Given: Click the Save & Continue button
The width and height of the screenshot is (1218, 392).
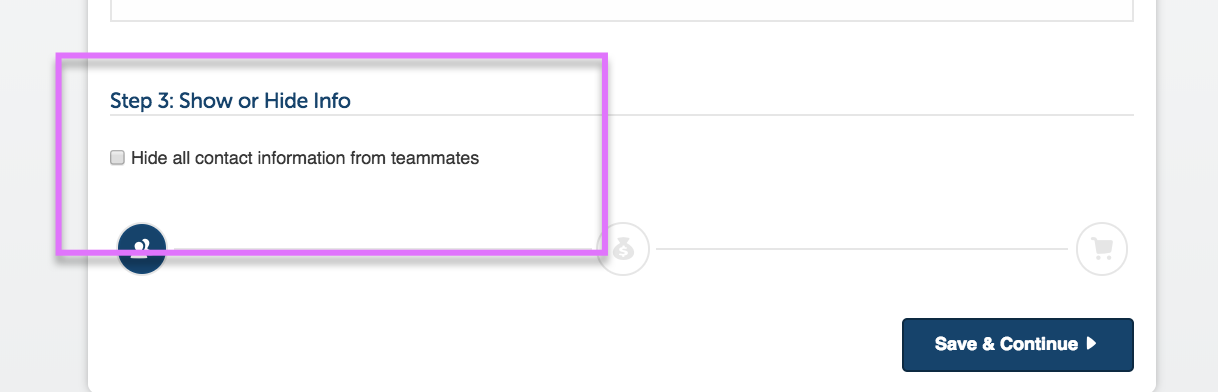Looking at the screenshot, I should 1018,345.
